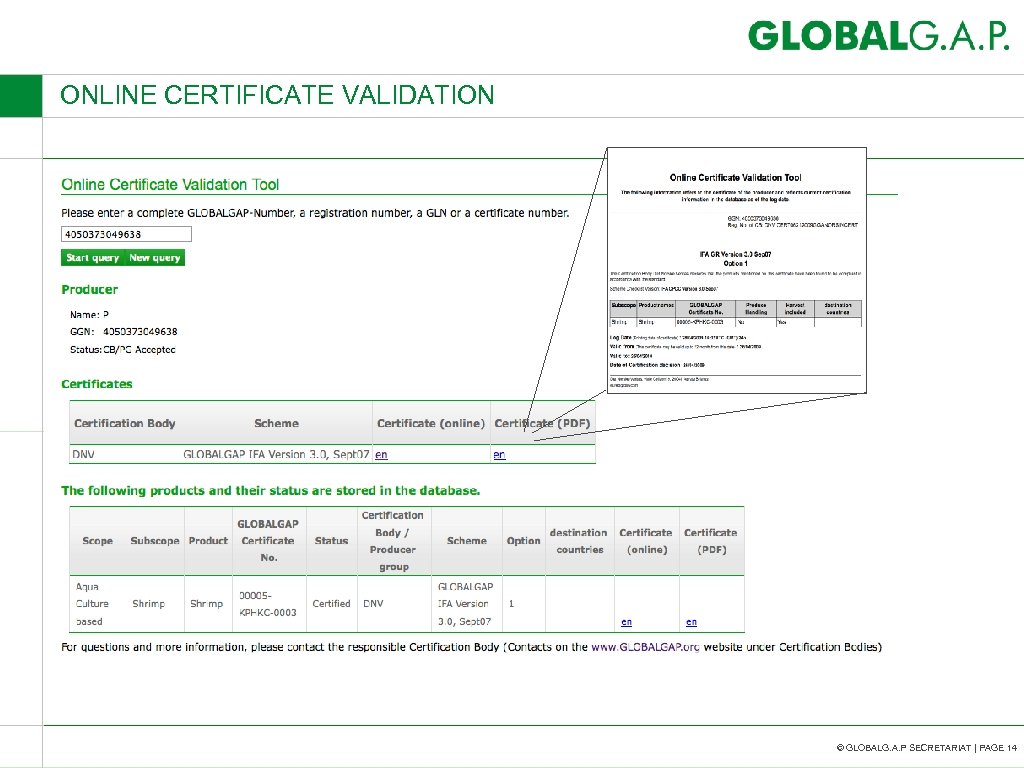The width and height of the screenshot is (1024, 768).
Task: Select the 'Online Certificate Validation Tool' heading
Action: coord(170,185)
